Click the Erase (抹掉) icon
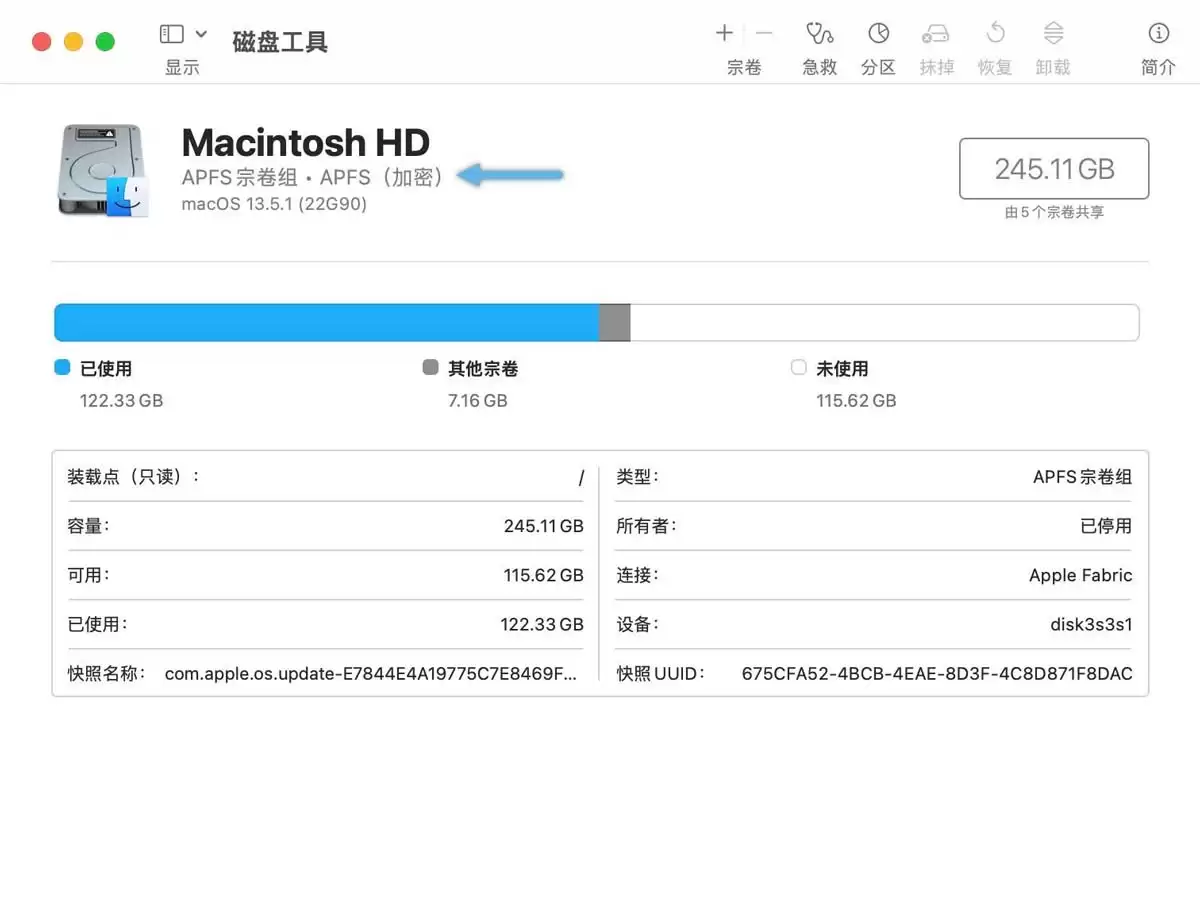1200x919 pixels. click(936, 42)
